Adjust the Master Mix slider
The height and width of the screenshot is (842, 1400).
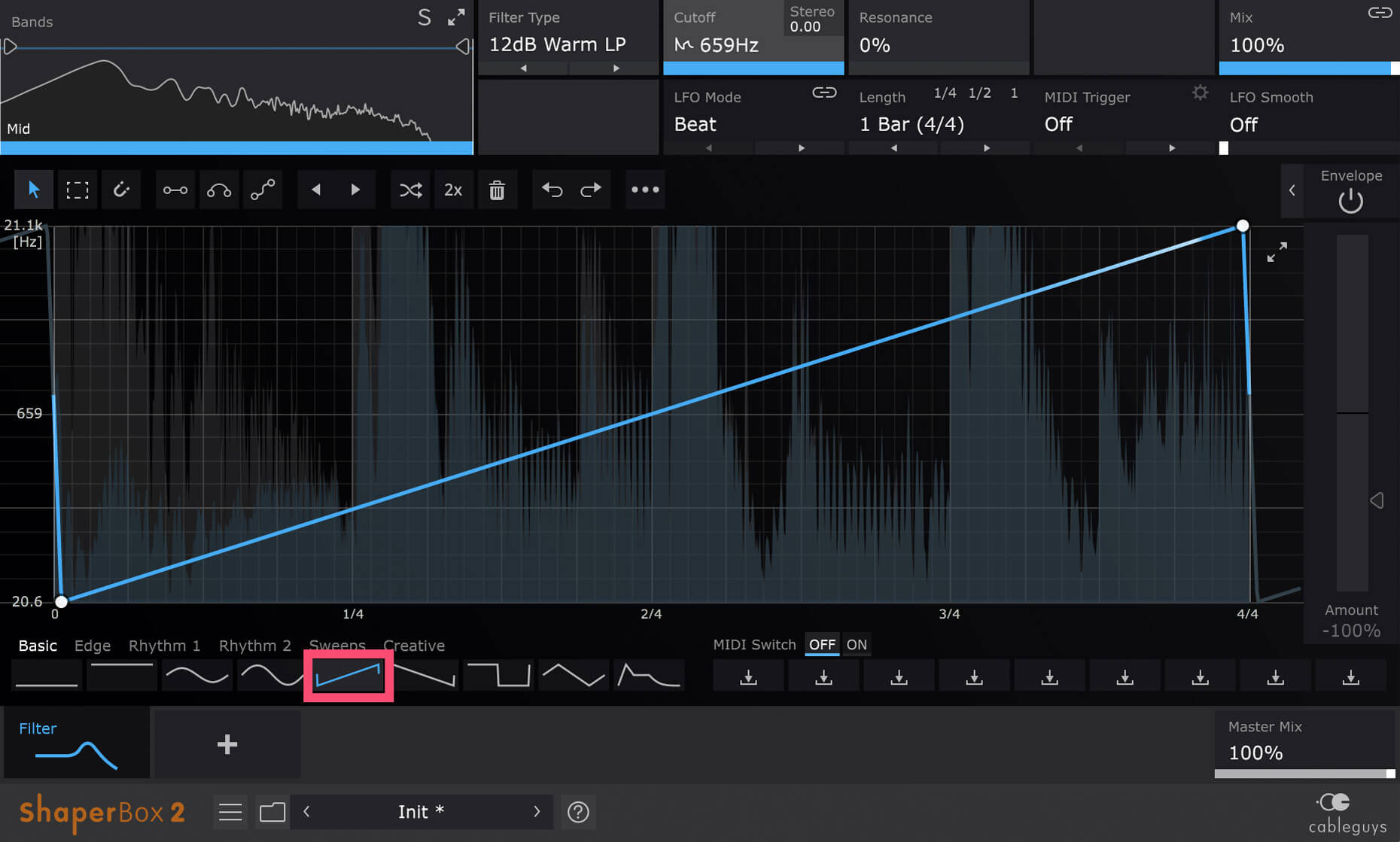click(1305, 774)
